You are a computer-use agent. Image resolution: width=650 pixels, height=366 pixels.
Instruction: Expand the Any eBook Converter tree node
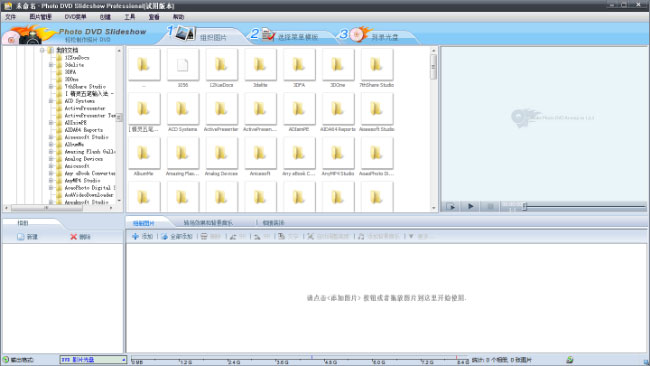[51, 173]
